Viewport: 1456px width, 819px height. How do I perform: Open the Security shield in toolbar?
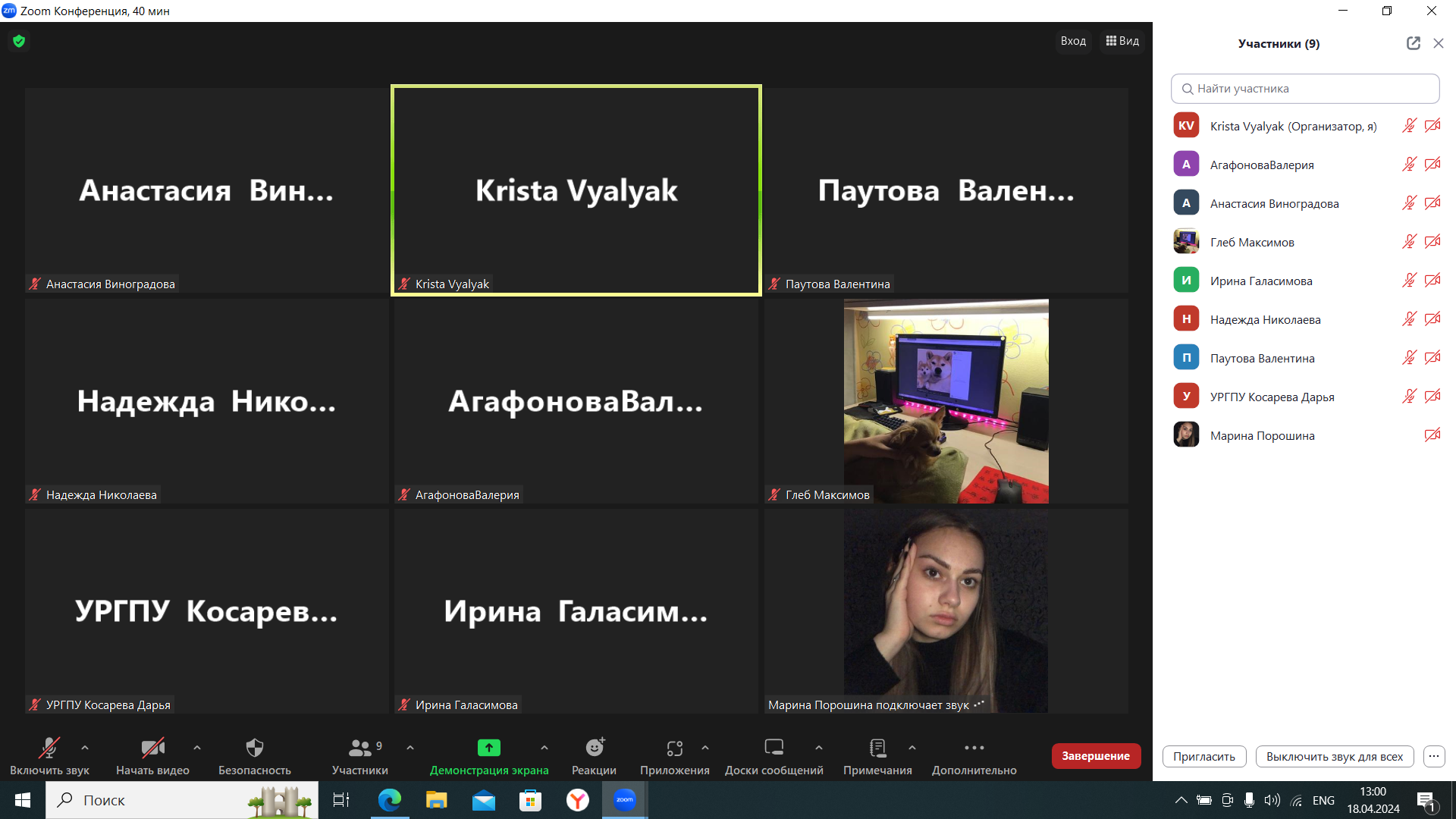(x=255, y=748)
